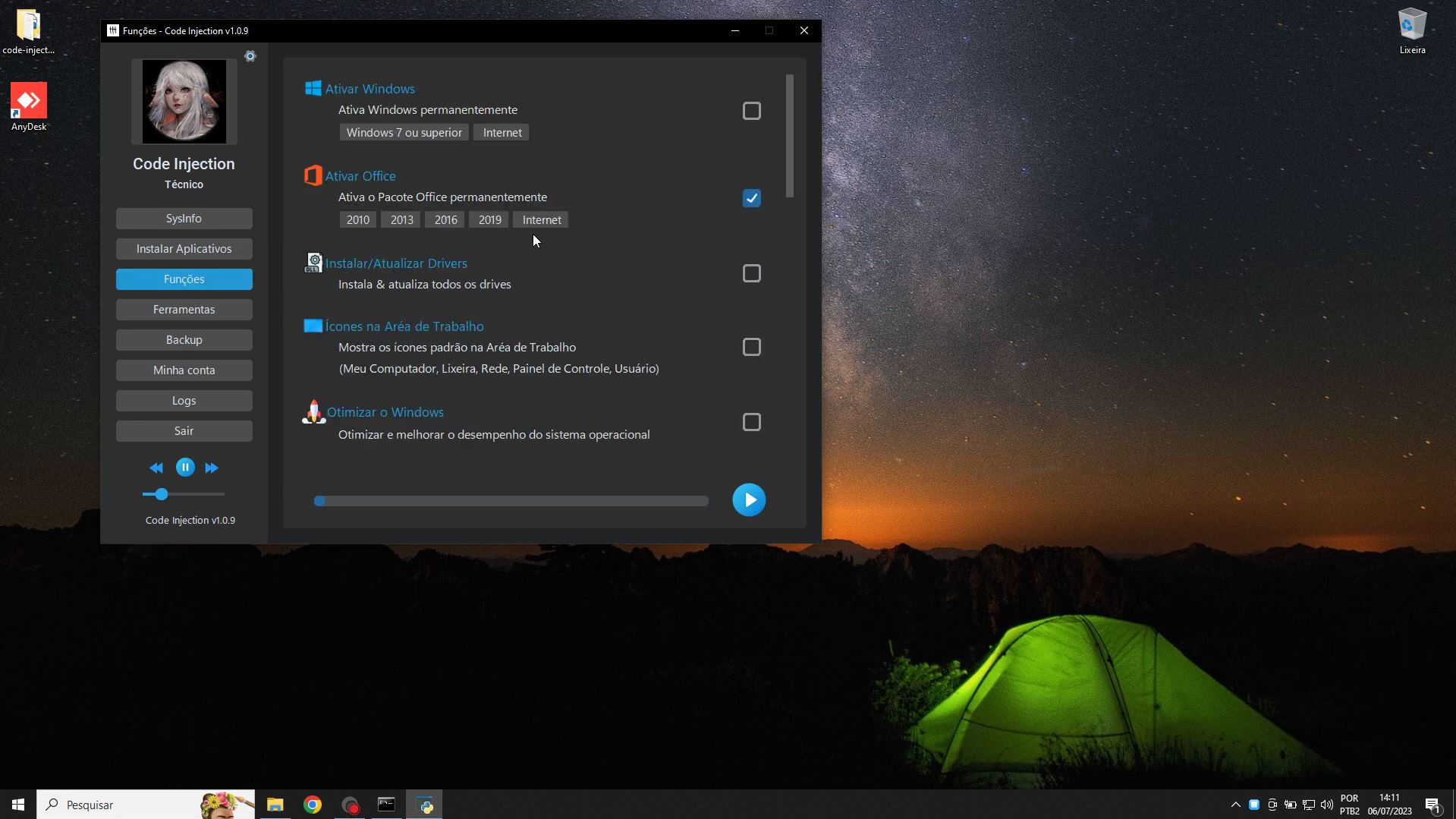This screenshot has width=1456, height=819.
Task: Open code-inject folder on desktop
Action: pyautogui.click(x=28, y=32)
